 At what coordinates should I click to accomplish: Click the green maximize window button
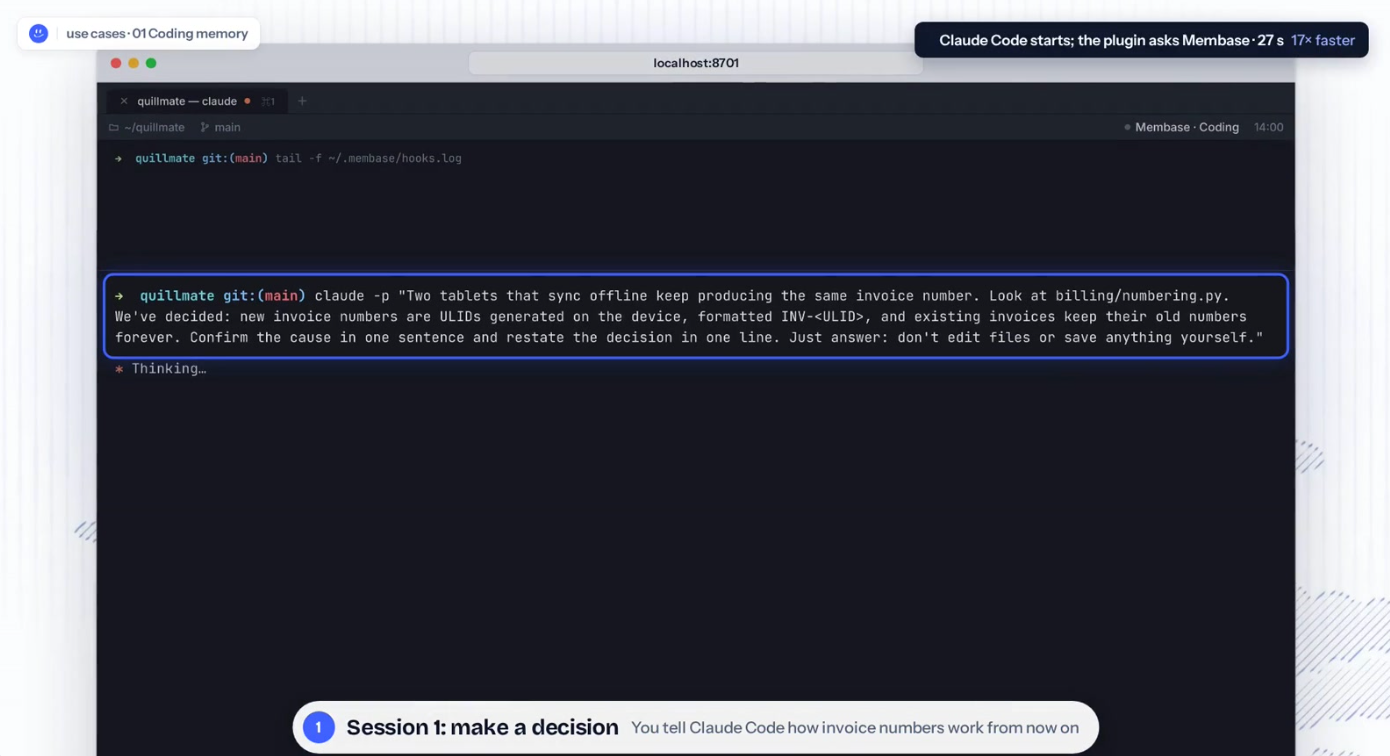pos(151,63)
